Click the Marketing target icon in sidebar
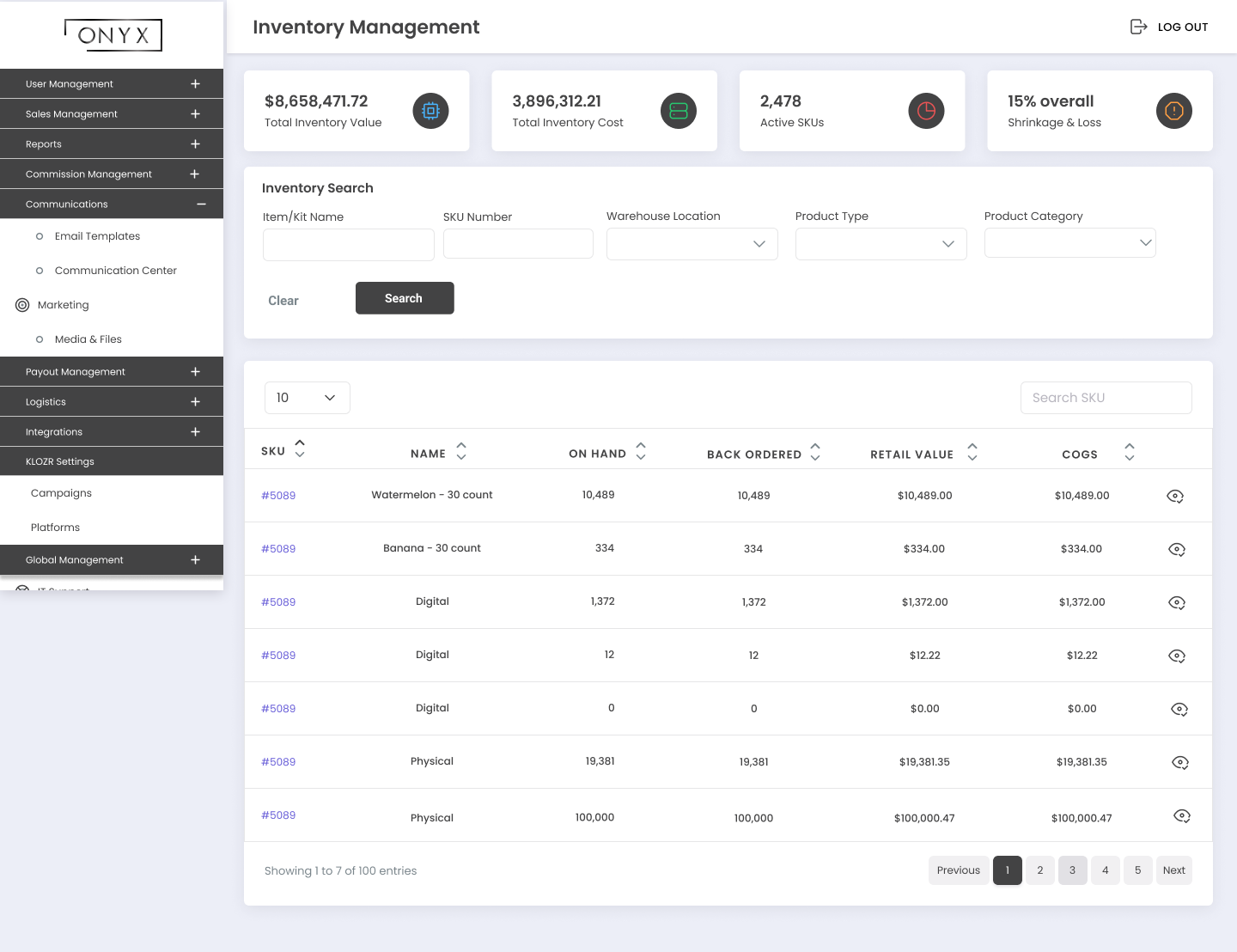 (22, 305)
